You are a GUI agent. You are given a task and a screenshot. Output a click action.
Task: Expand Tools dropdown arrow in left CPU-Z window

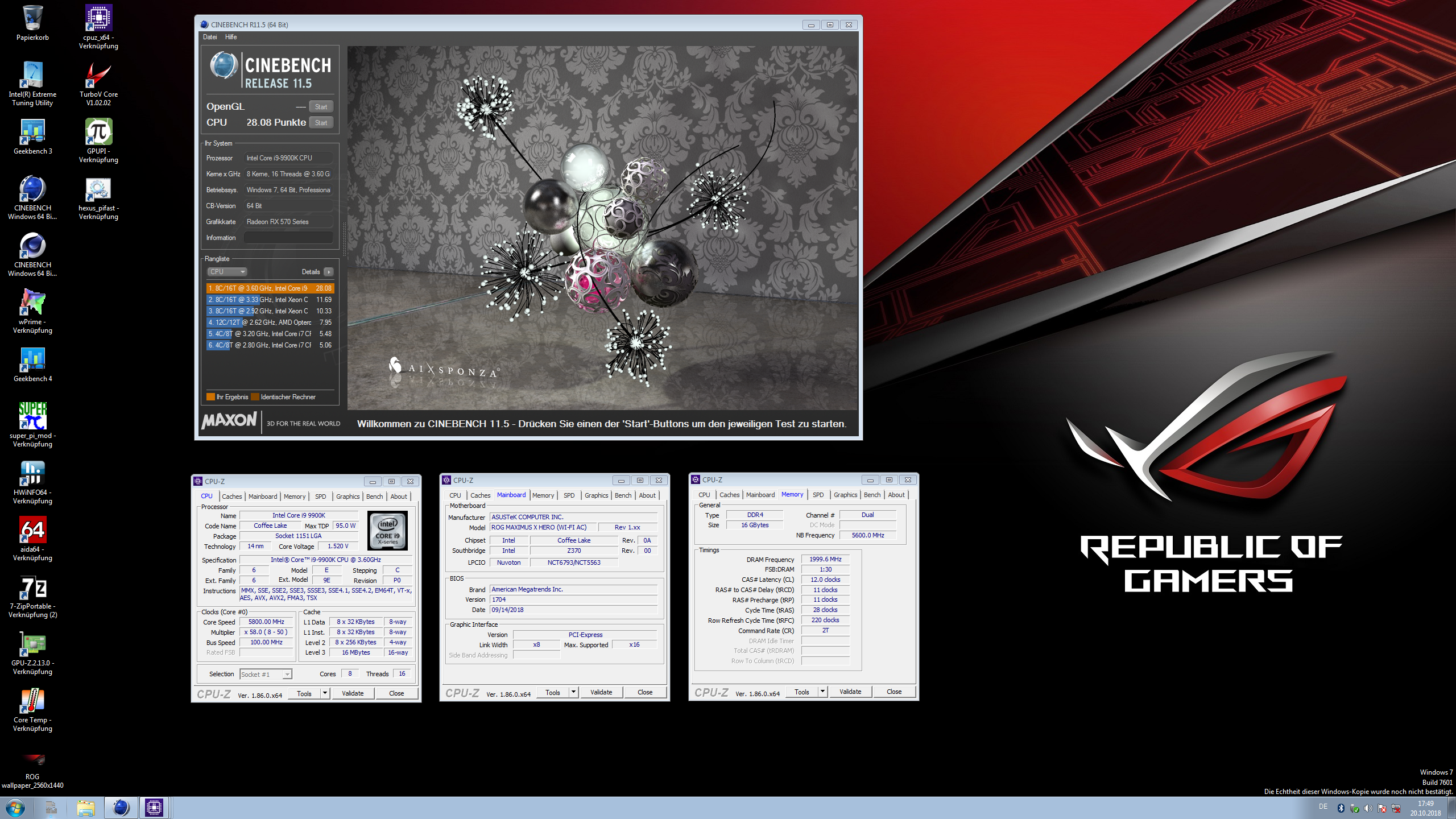click(x=325, y=693)
